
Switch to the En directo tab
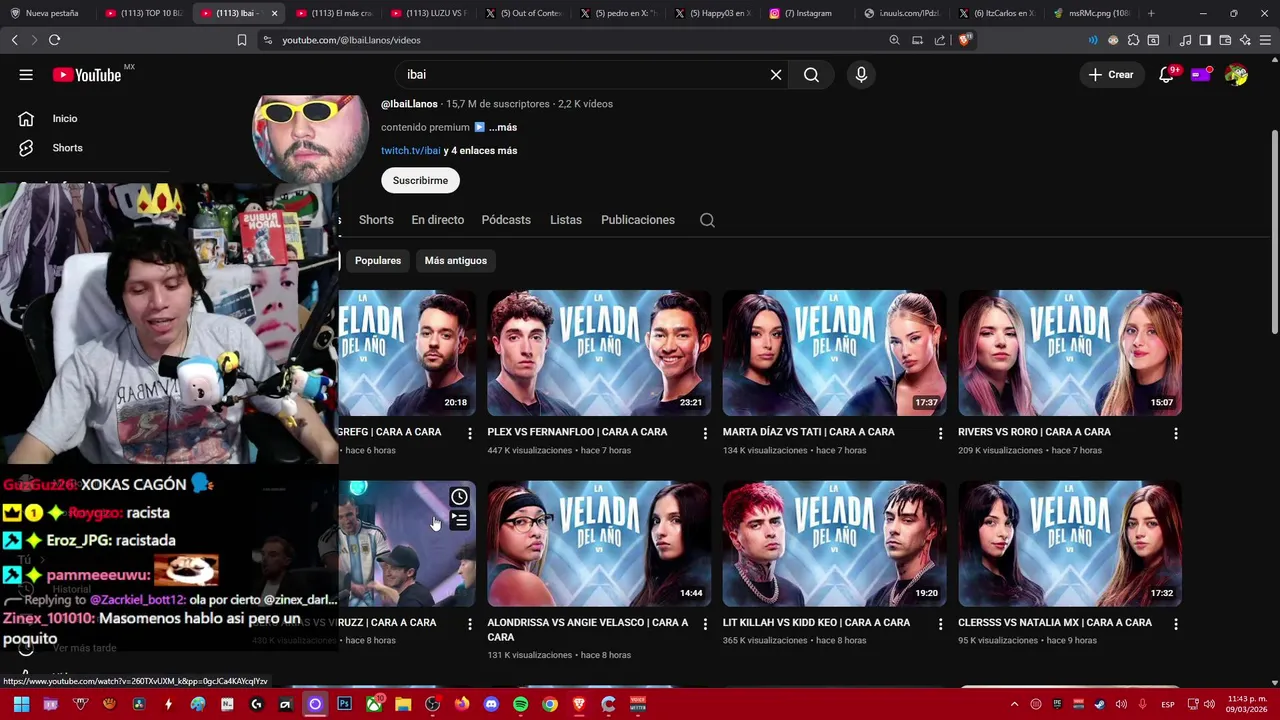pos(438,220)
